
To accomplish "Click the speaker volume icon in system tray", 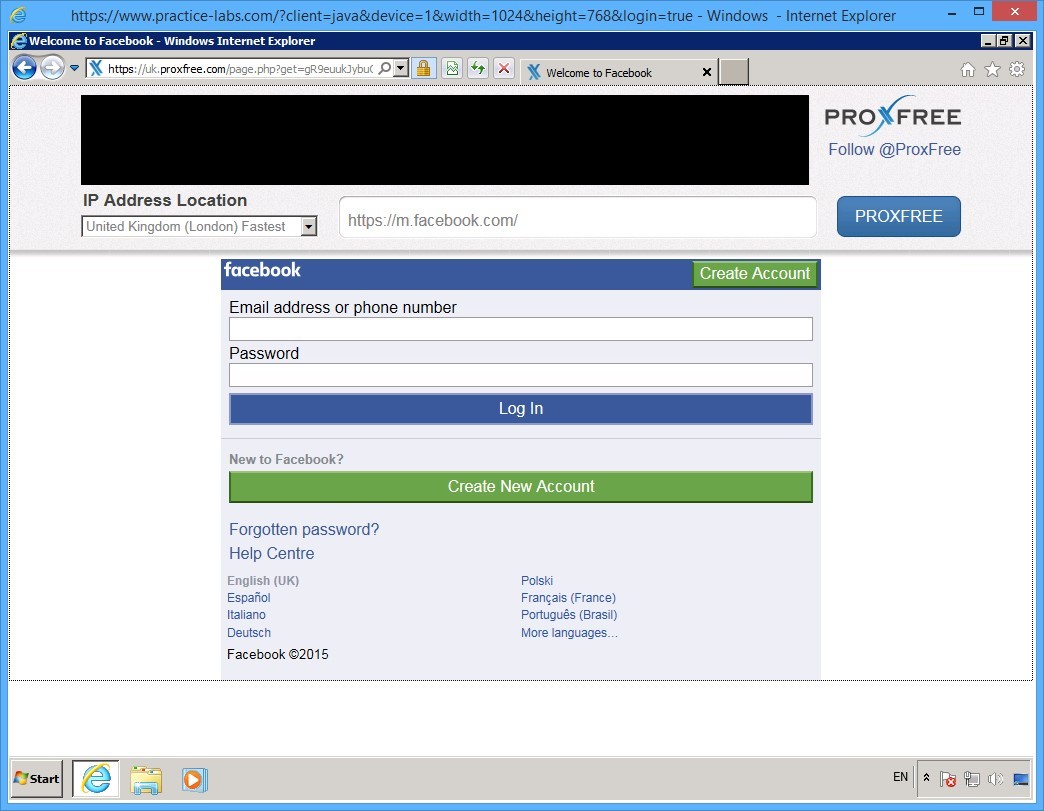I will coord(996,778).
